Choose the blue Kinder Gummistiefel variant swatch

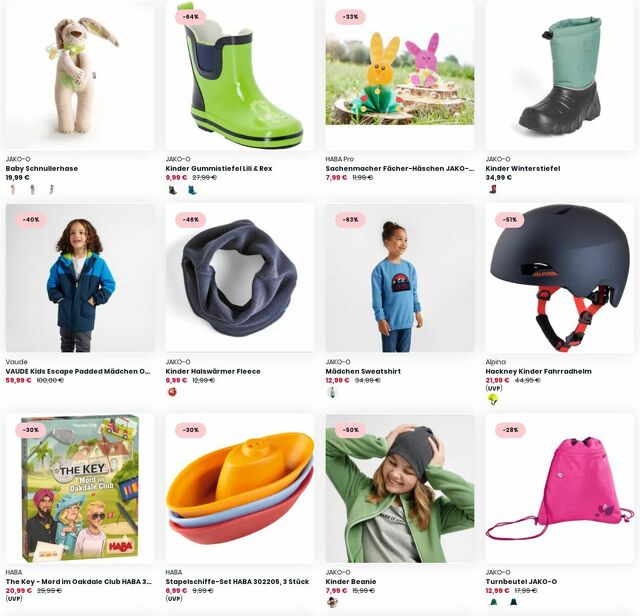pyautogui.click(x=192, y=190)
